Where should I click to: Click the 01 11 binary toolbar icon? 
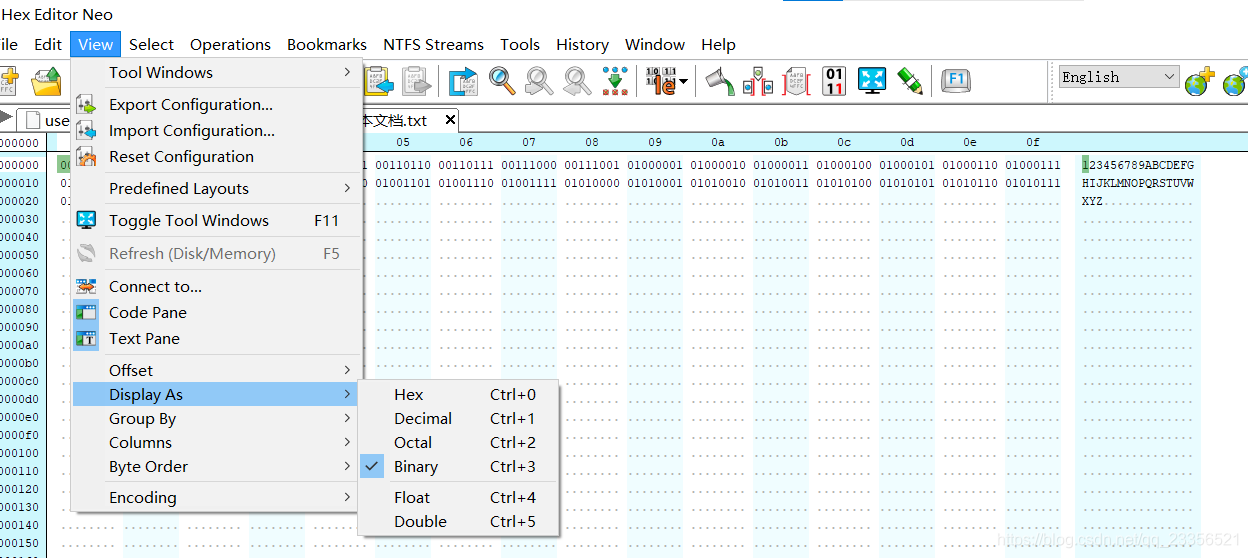[x=834, y=80]
